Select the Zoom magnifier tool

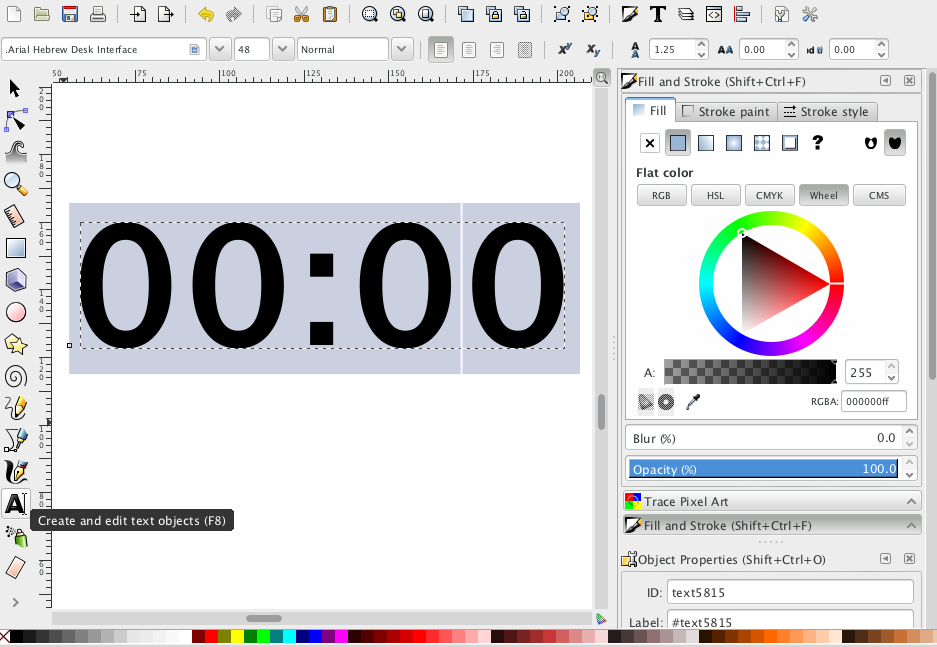16,184
